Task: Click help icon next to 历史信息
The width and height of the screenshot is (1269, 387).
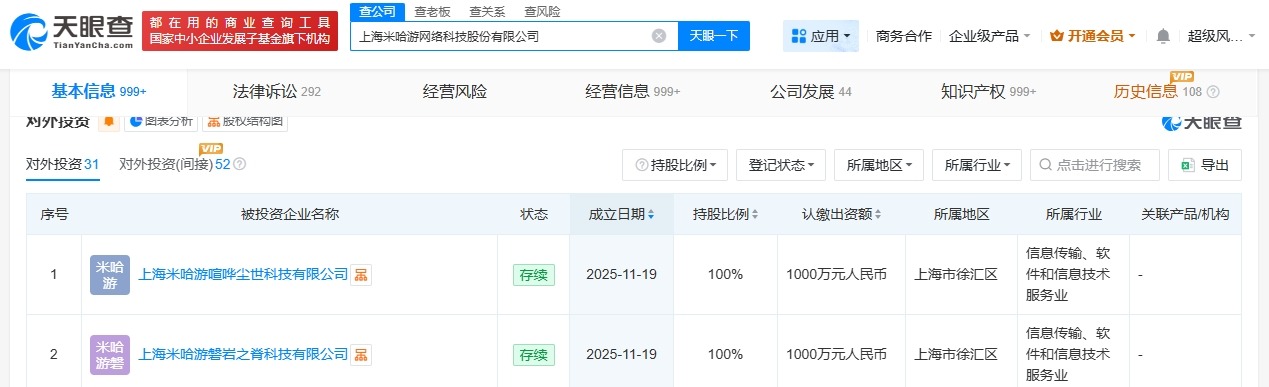Action: tap(1213, 92)
